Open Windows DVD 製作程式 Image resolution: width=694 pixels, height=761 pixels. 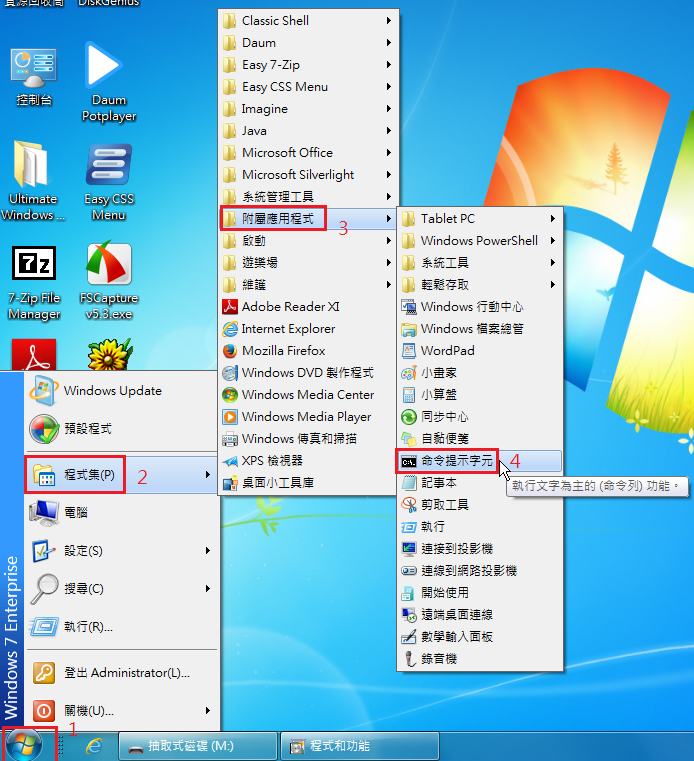click(308, 373)
